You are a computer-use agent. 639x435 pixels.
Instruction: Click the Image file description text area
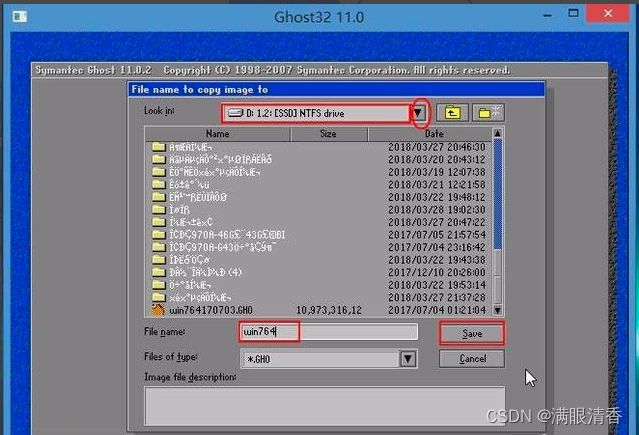(x=325, y=406)
